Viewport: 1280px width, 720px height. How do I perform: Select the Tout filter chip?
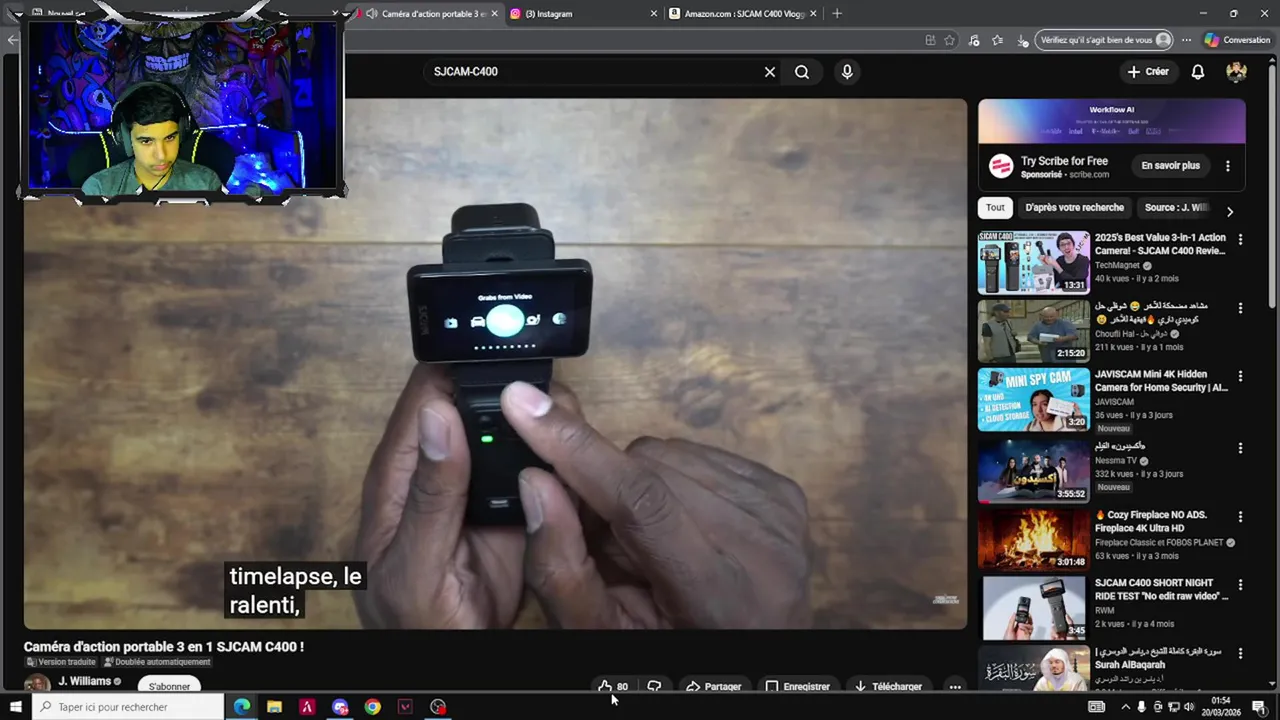click(x=995, y=208)
